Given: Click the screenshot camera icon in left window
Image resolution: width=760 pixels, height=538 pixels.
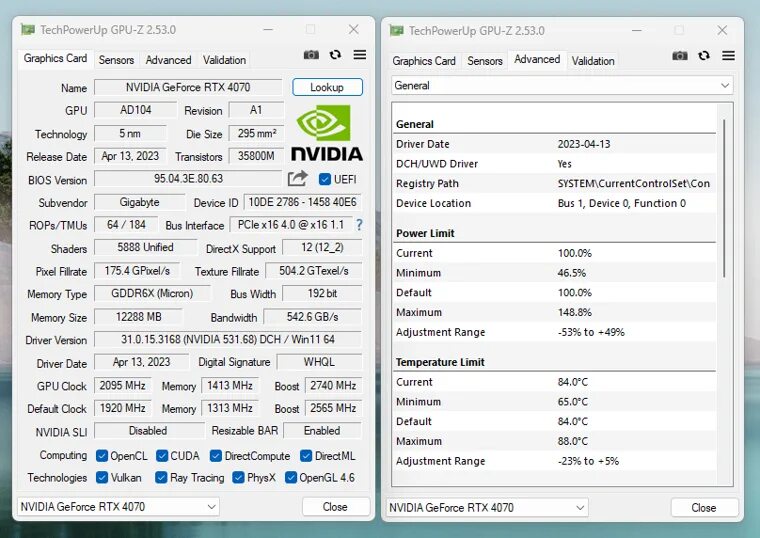Looking at the screenshot, I should (x=311, y=55).
